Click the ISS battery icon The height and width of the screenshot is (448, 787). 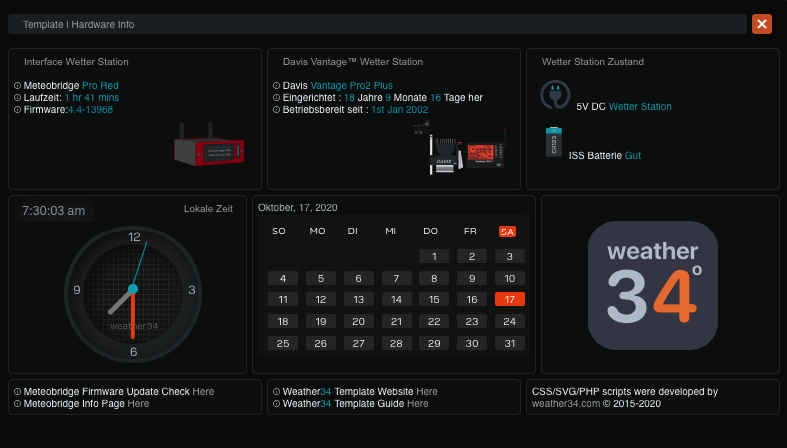(x=554, y=142)
